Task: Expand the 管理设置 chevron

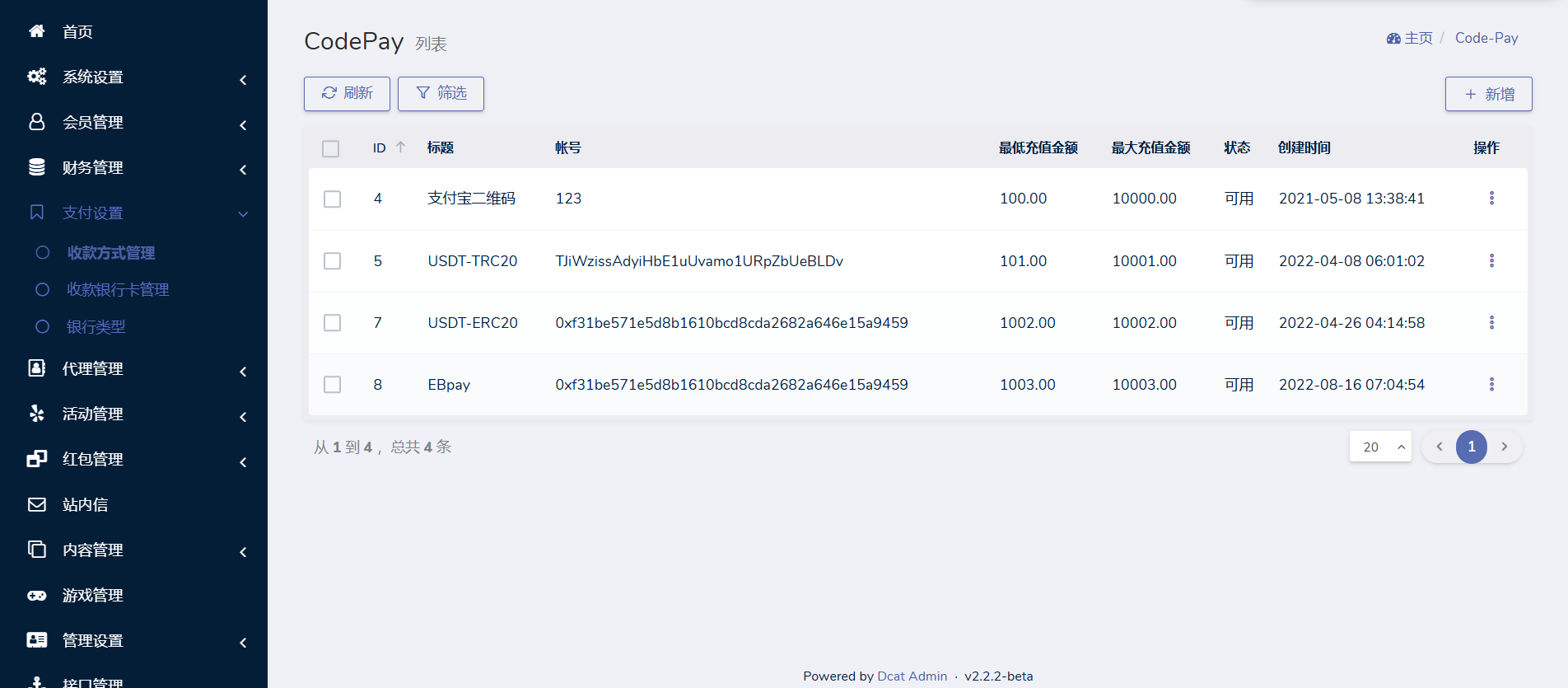Action: [x=243, y=643]
